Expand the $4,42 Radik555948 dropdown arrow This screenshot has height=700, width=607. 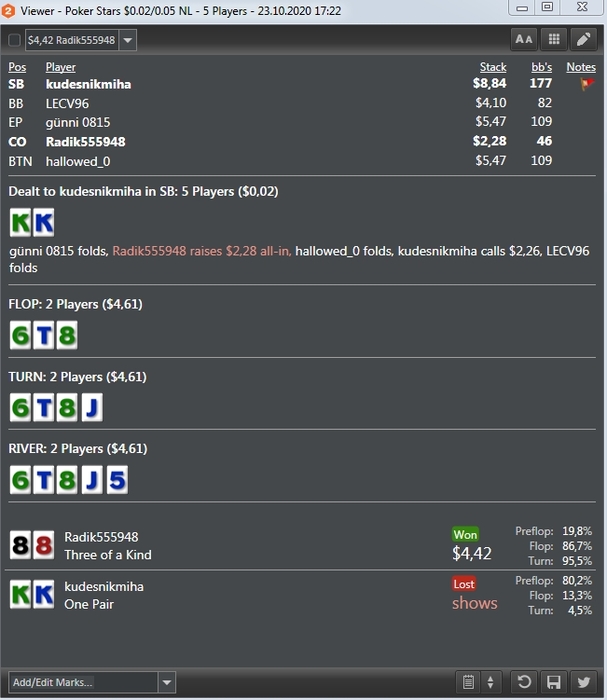click(128, 40)
